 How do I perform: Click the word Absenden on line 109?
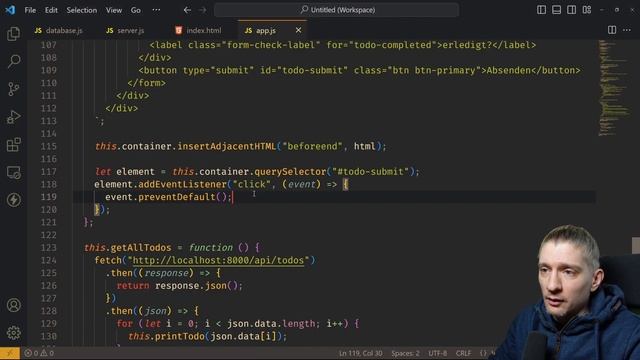(508, 70)
